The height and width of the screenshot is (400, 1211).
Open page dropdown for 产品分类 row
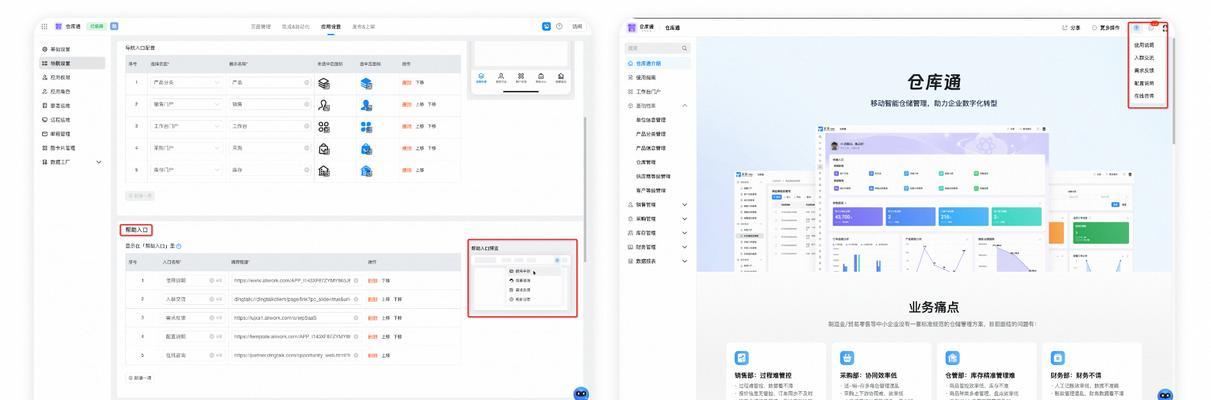(x=186, y=82)
